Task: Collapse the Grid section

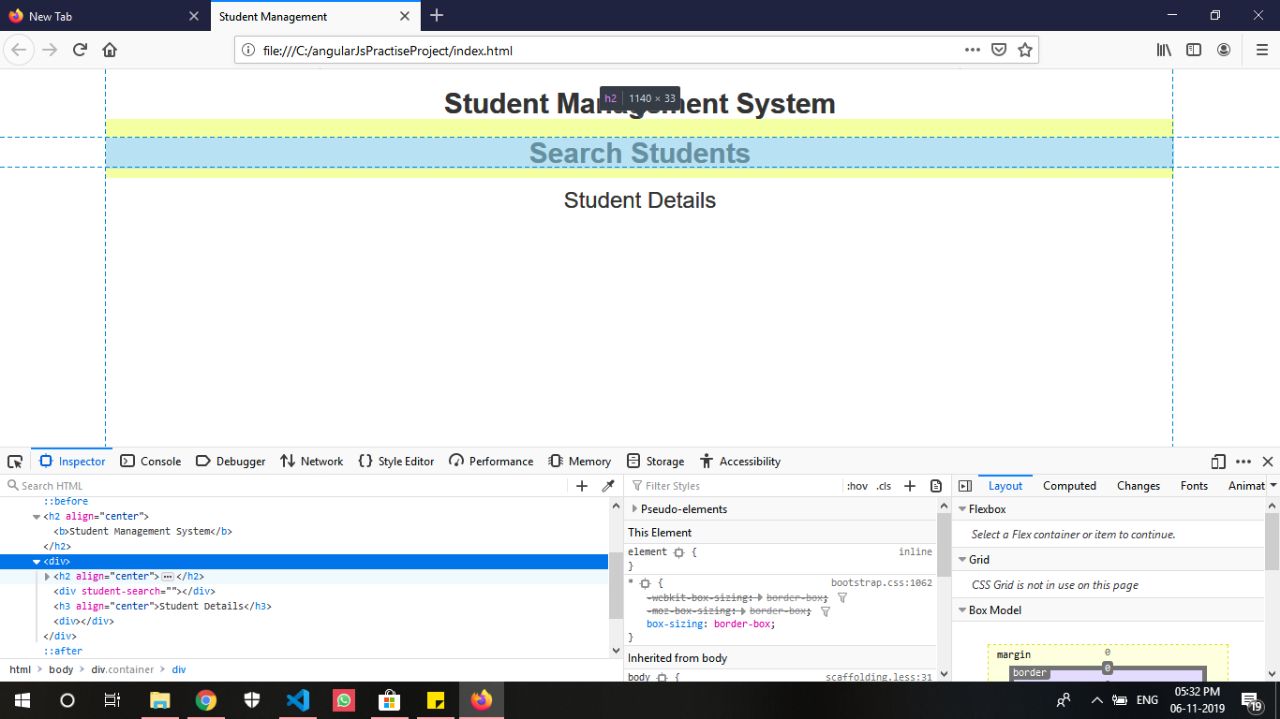Action: click(x=962, y=560)
